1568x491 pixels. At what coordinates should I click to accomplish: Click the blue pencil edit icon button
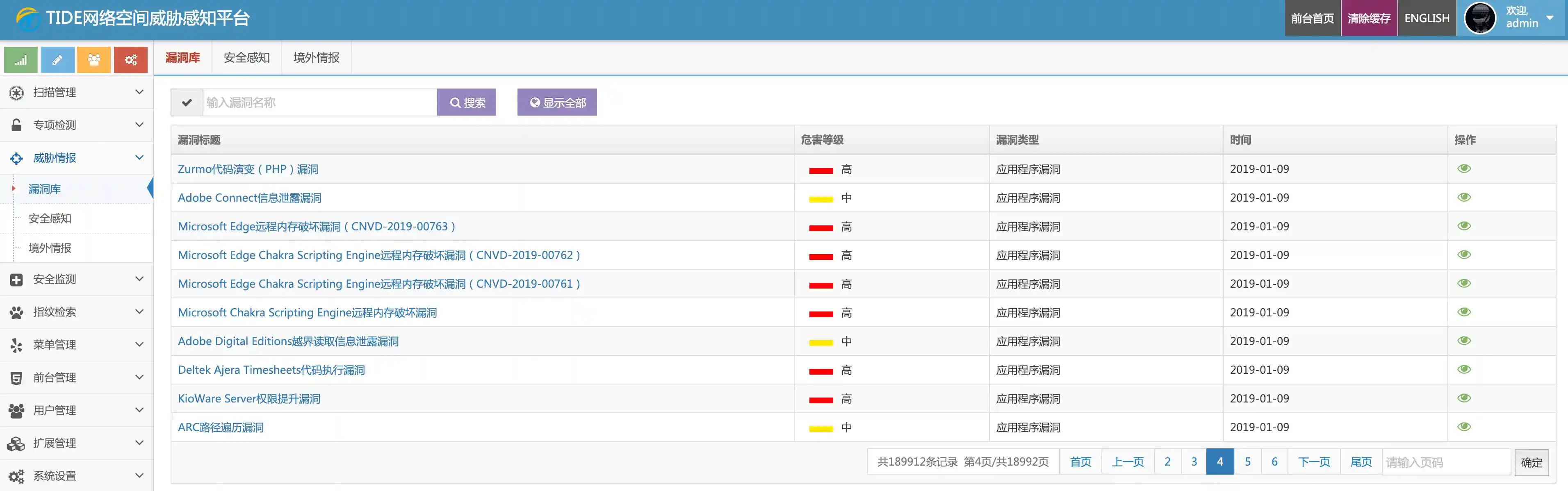(57, 59)
